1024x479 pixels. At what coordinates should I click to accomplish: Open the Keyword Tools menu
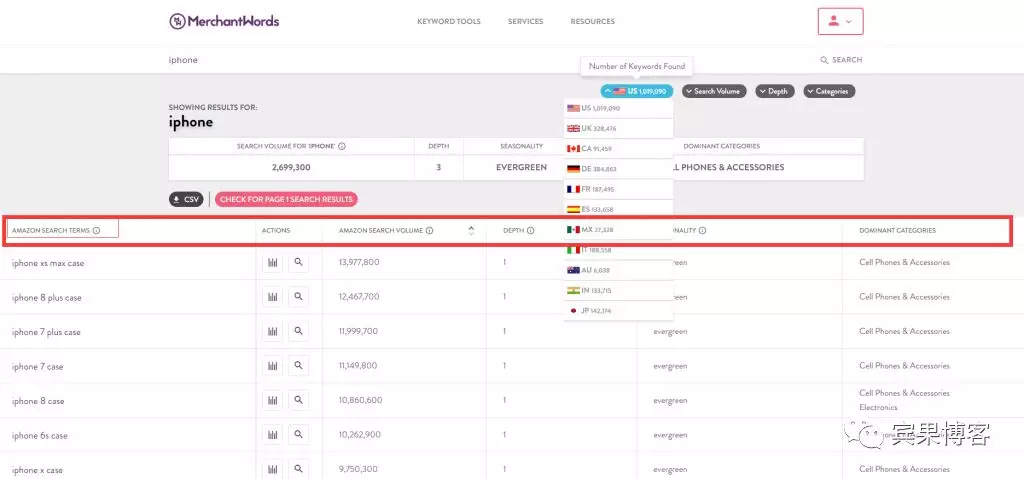(x=449, y=22)
